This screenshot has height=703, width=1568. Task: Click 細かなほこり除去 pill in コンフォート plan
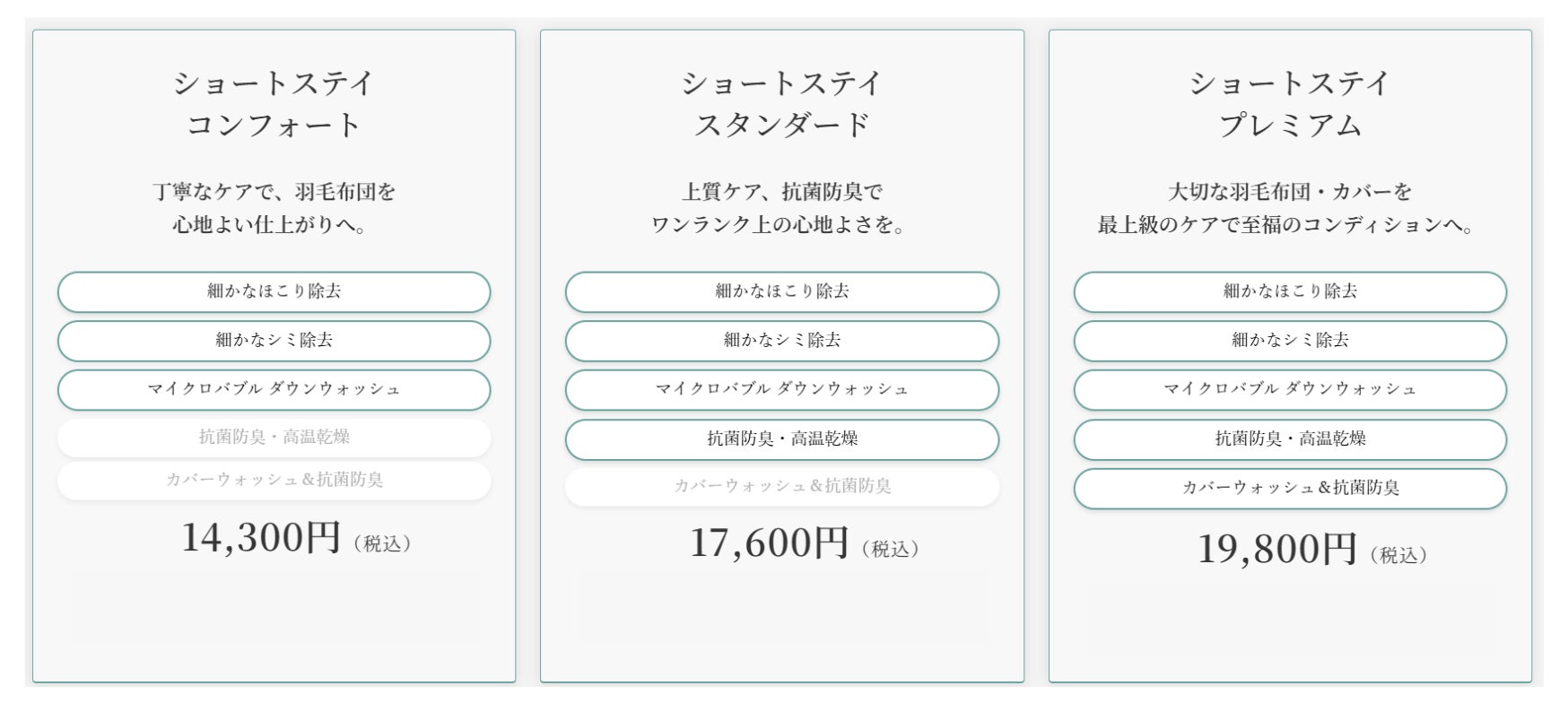pos(274,291)
